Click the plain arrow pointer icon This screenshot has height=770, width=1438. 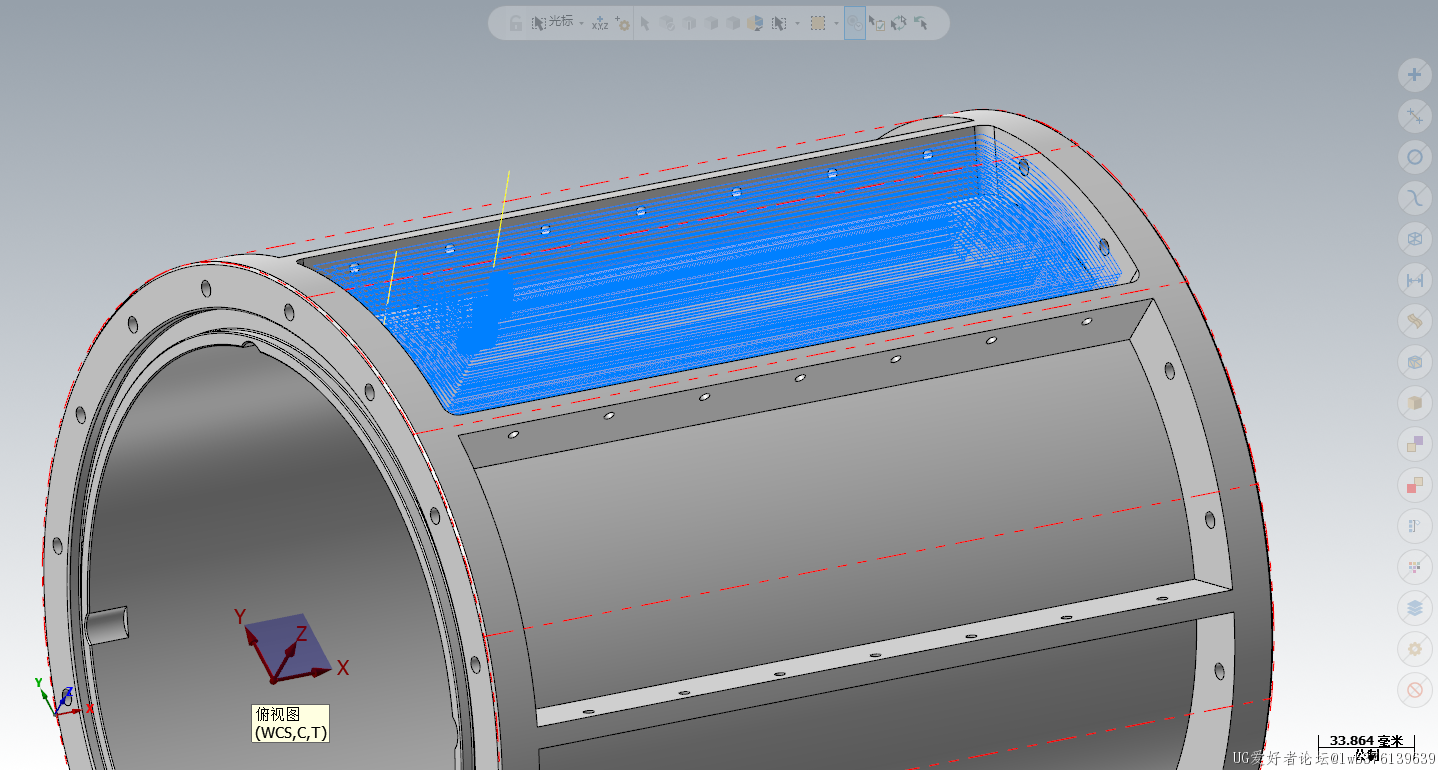[645, 23]
